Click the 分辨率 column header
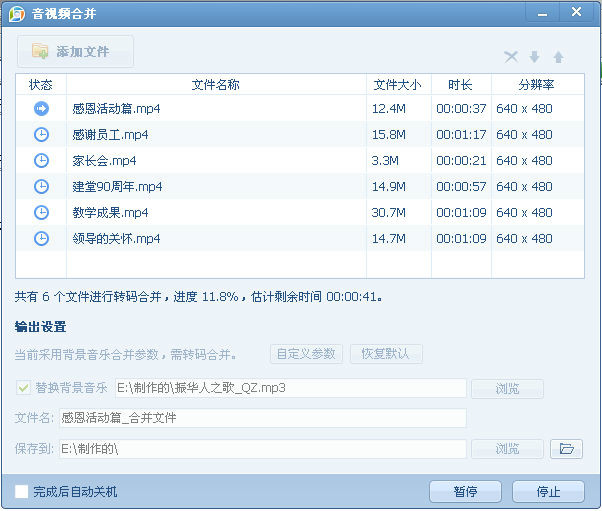 538,84
